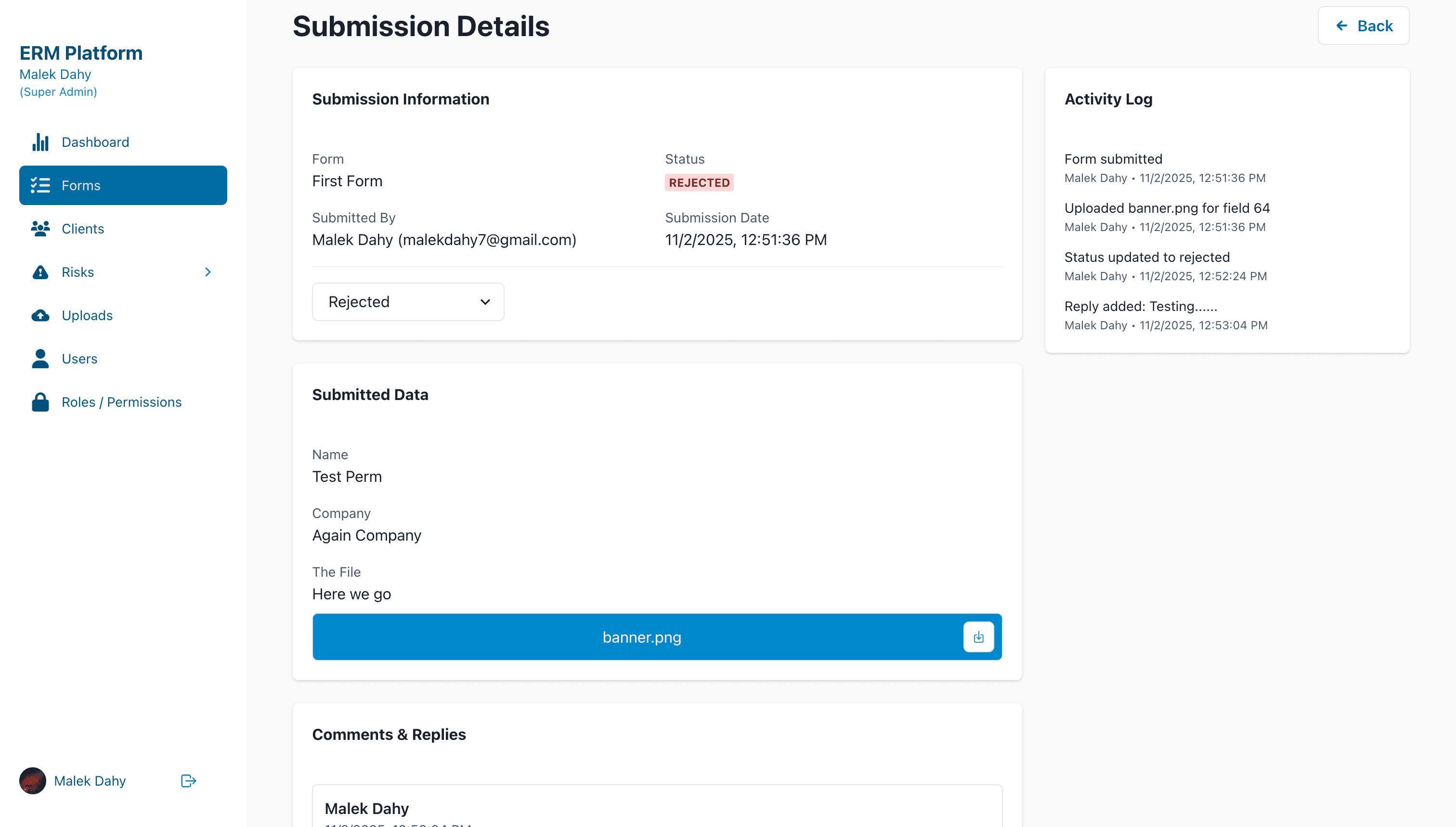
Task: Open the Risks menu item
Action: (x=123, y=272)
